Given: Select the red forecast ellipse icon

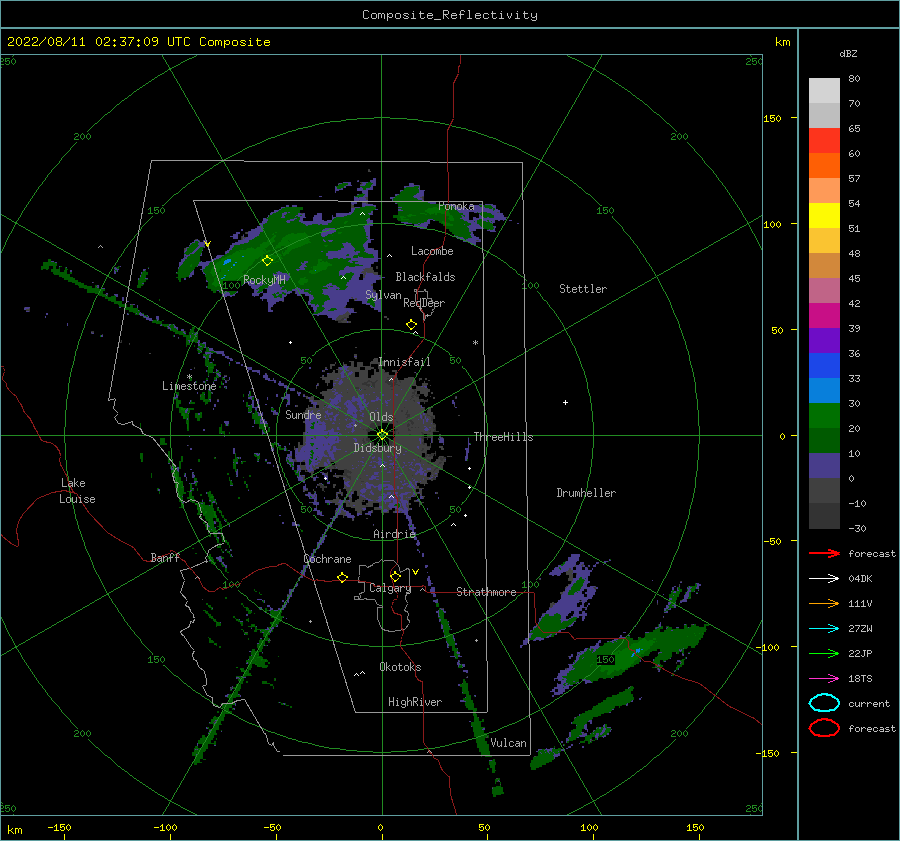Looking at the screenshot, I should point(824,728).
